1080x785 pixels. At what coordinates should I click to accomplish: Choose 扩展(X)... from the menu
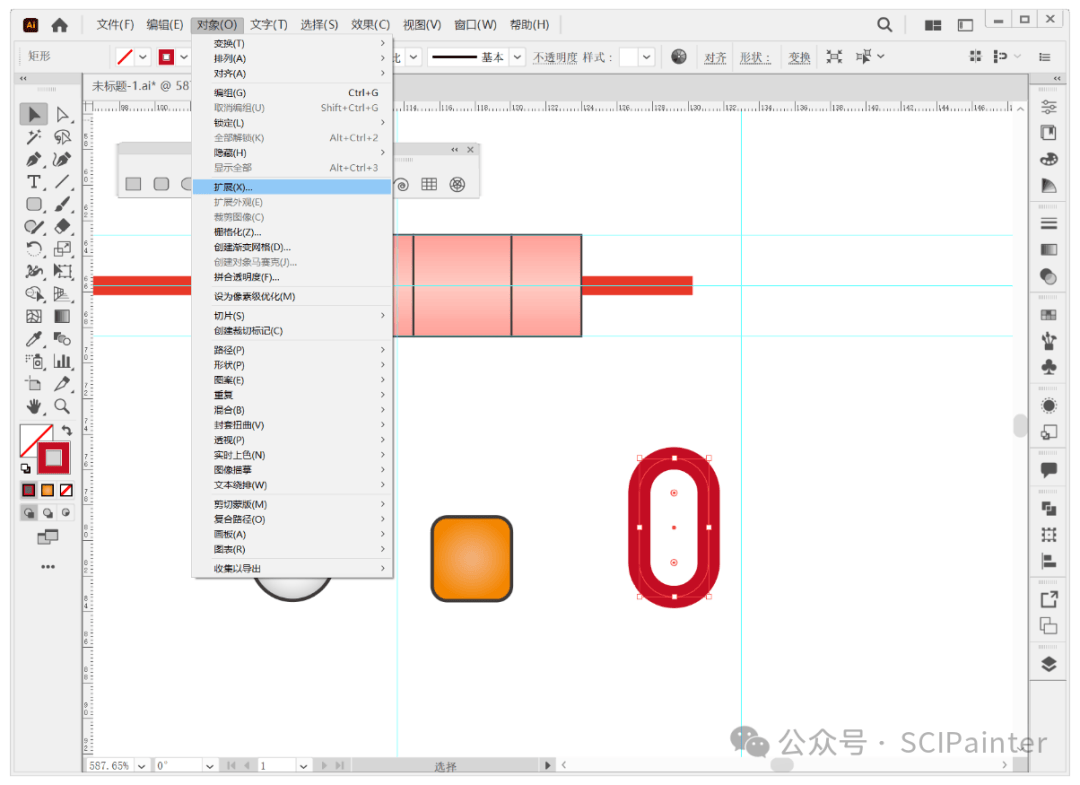(x=292, y=187)
